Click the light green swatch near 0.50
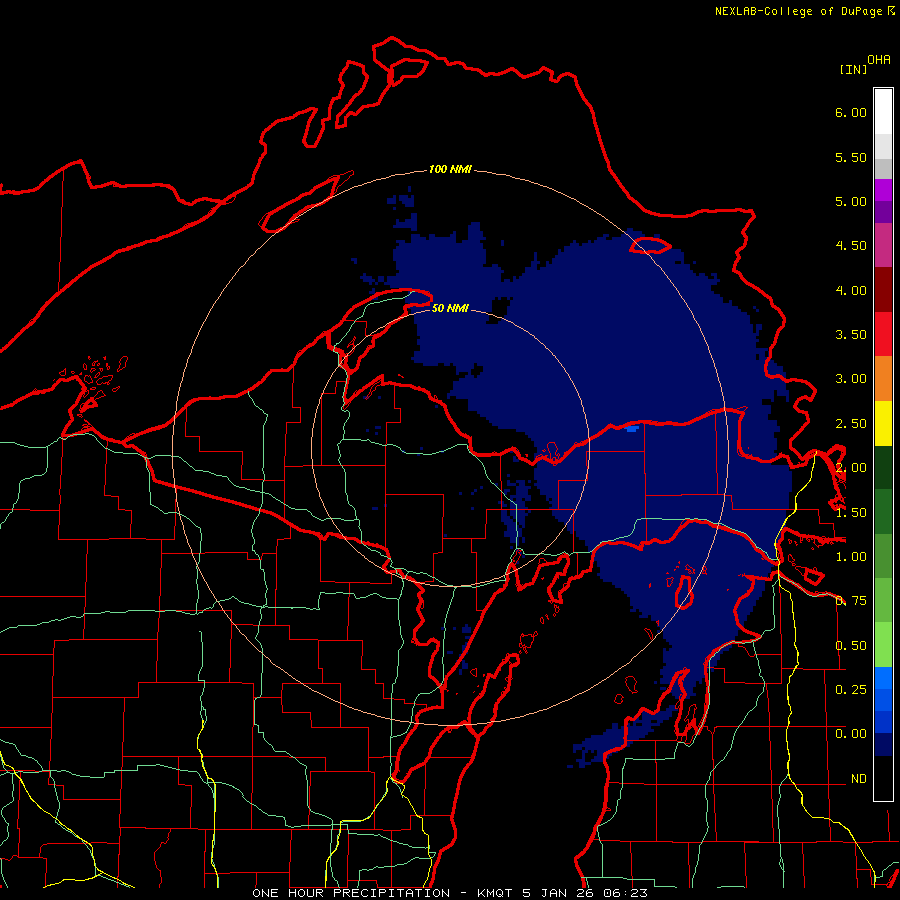Image resolution: width=900 pixels, height=900 pixels. point(883,645)
